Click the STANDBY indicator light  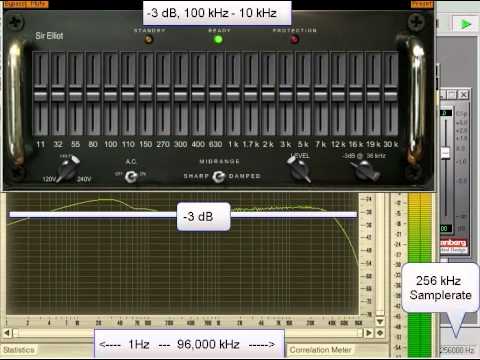148,40
